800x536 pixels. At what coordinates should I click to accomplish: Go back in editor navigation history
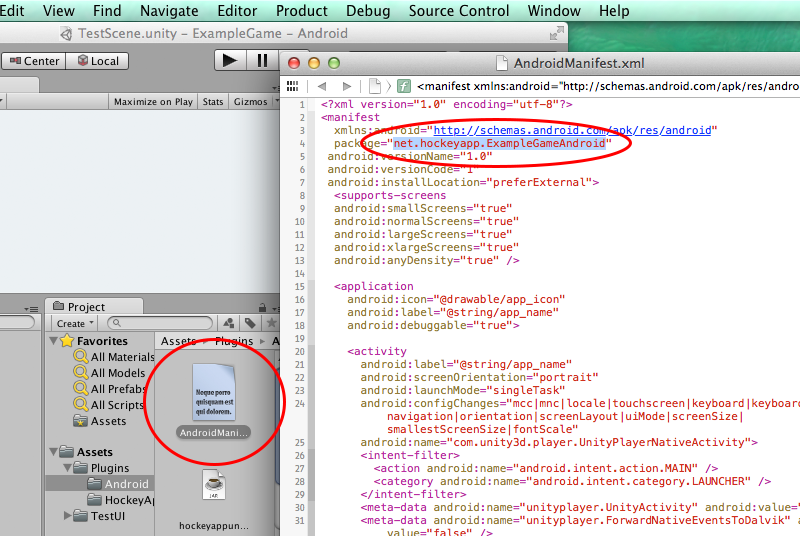pos(322,86)
